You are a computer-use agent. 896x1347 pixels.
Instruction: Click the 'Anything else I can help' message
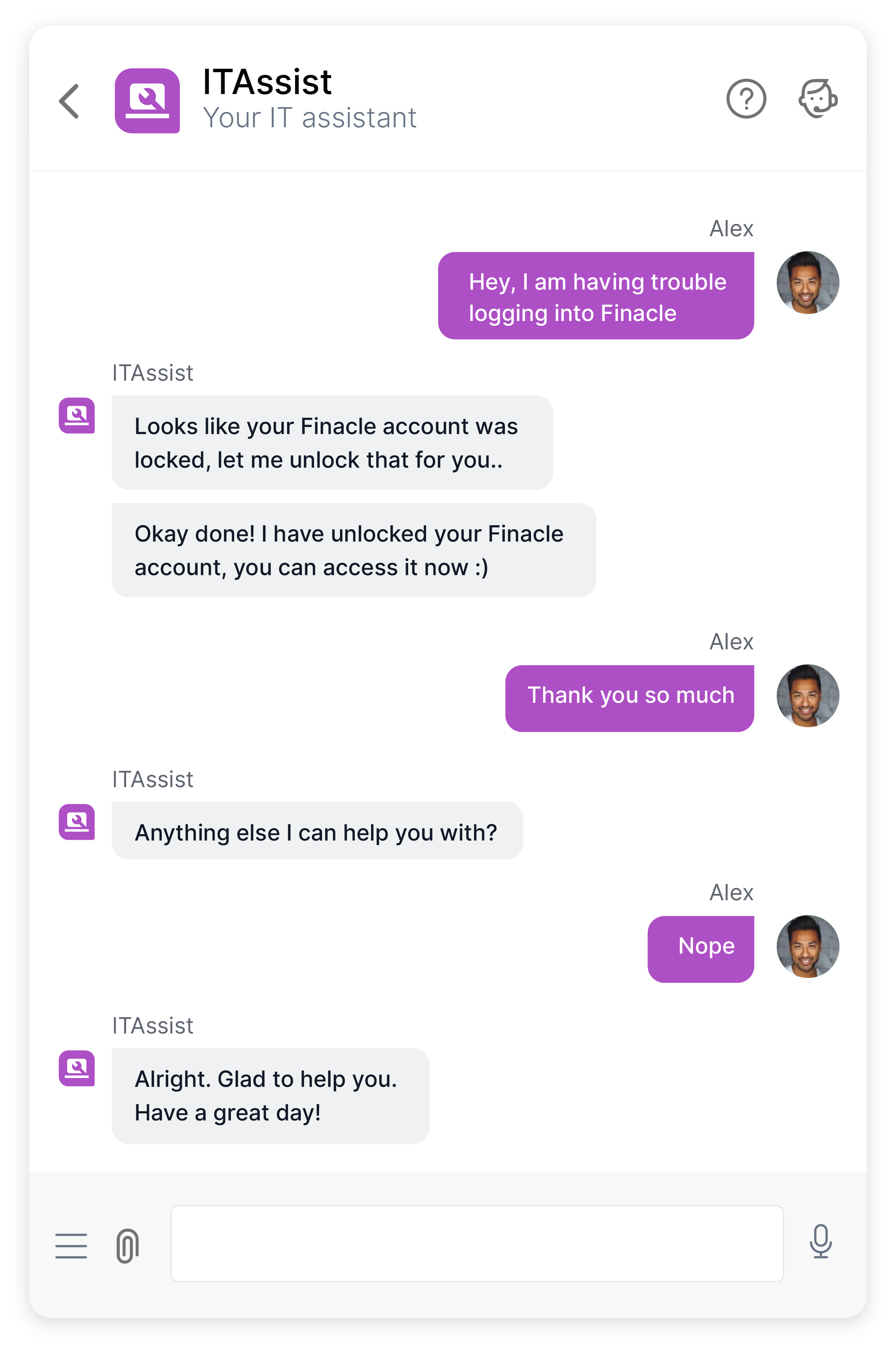[317, 831]
